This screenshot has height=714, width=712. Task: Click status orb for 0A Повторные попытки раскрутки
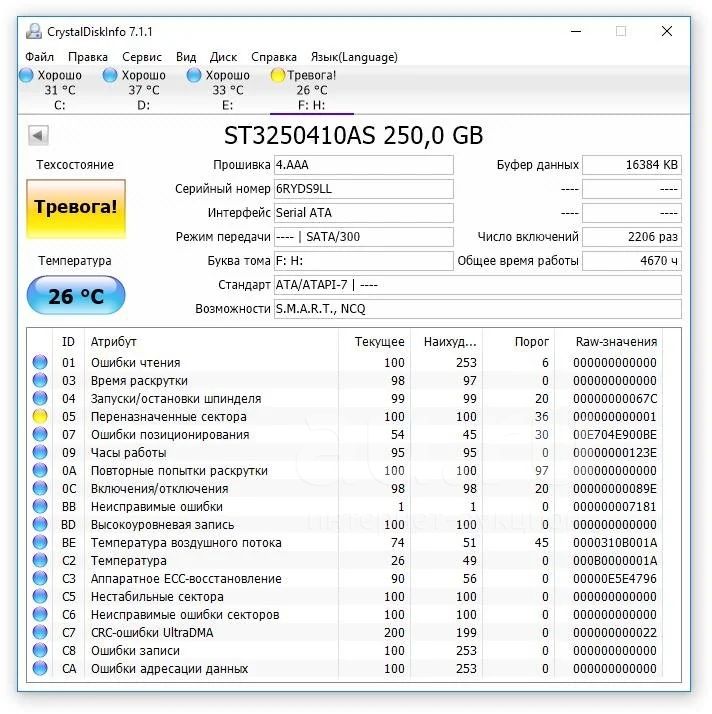[40, 470]
